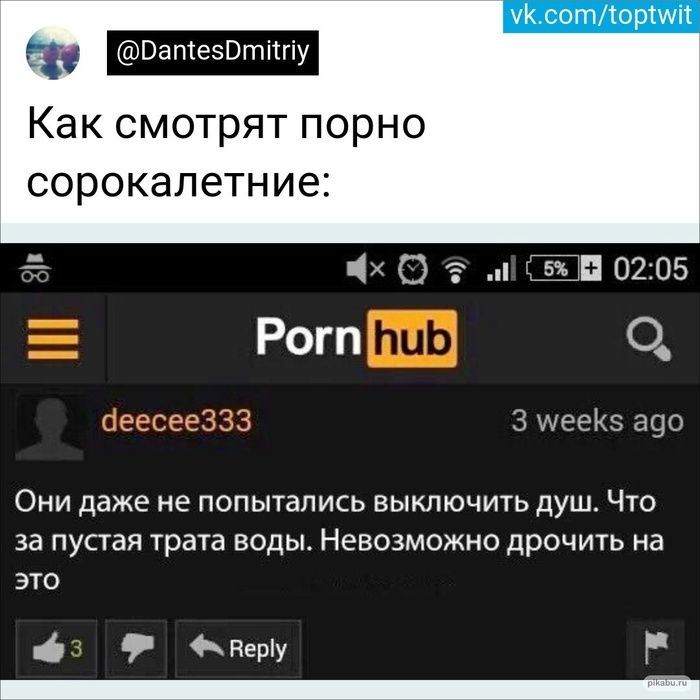Tap the cellular signal bars icon
This screenshot has width=700, height=700.
pyautogui.click(x=501, y=269)
